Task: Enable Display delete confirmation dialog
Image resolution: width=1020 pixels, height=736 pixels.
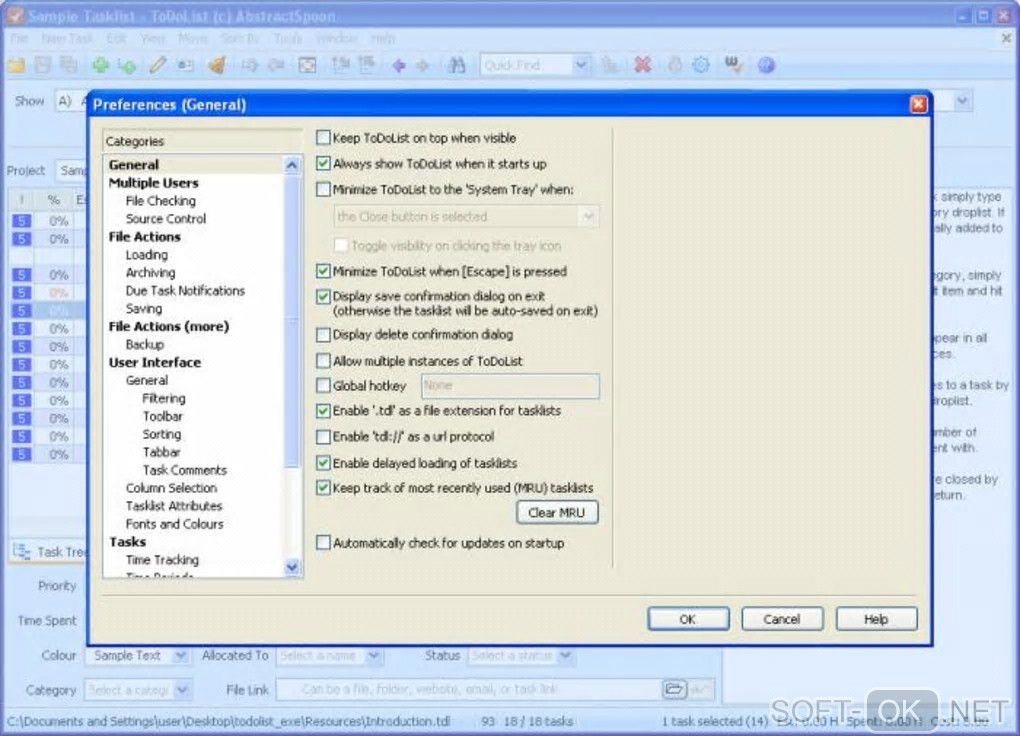Action: tap(323, 334)
